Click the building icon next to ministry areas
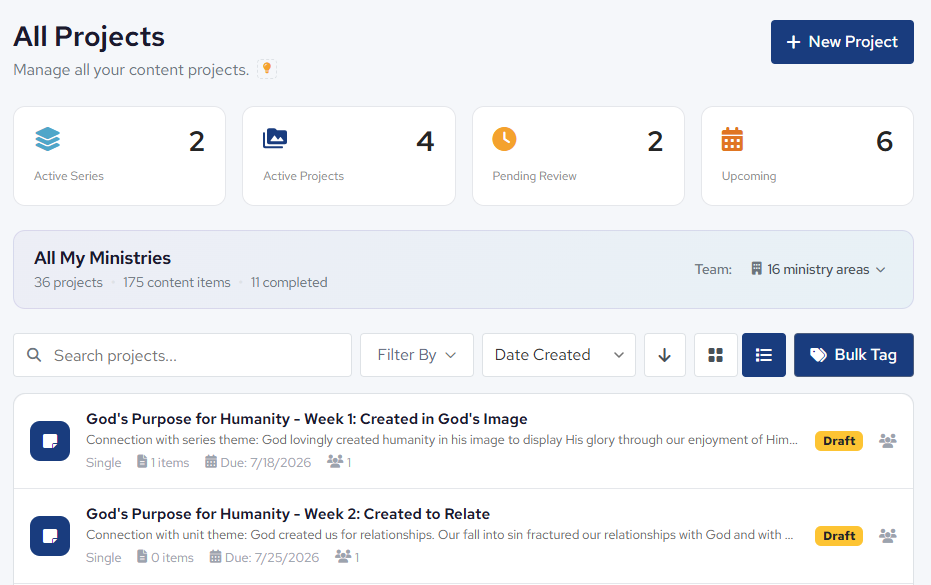 point(756,269)
